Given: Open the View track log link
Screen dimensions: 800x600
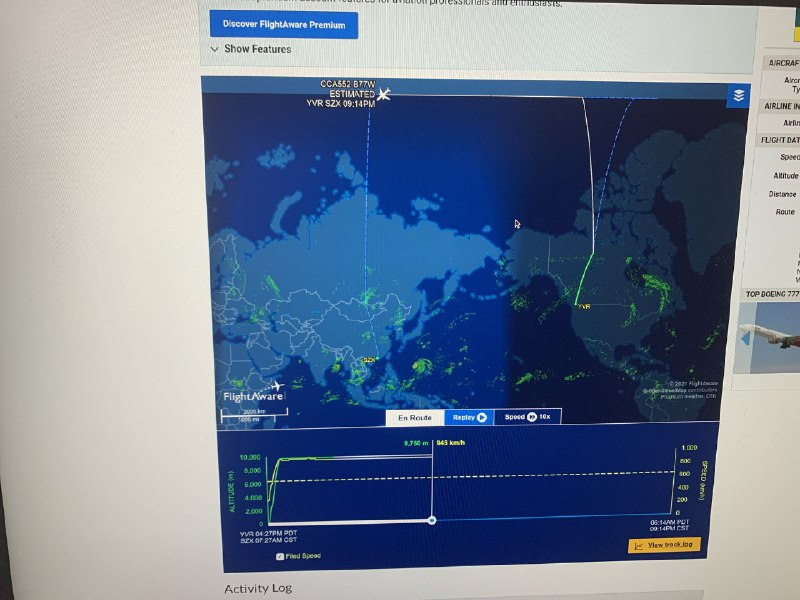Looking at the screenshot, I should [x=674, y=545].
